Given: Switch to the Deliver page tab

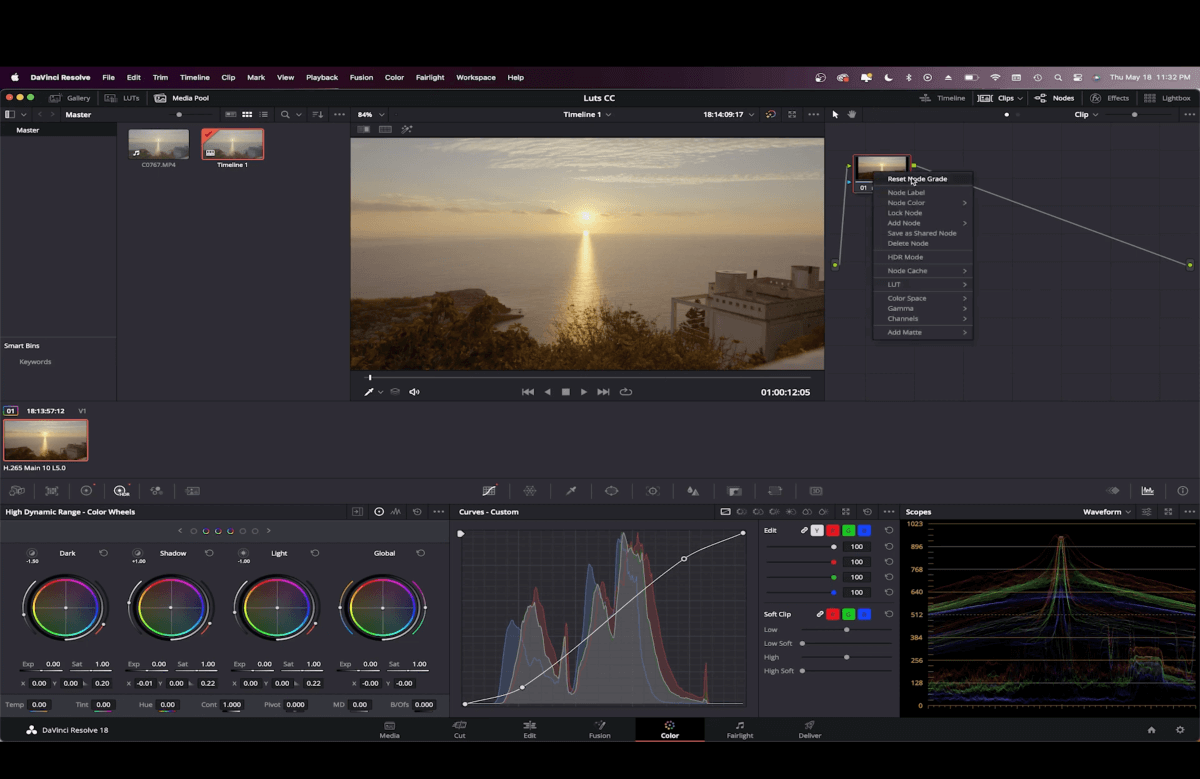Looking at the screenshot, I should tap(810, 730).
